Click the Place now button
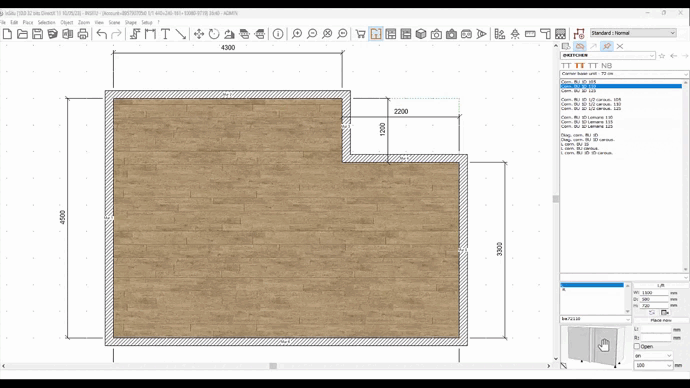Screen dimensions: 690x388 [x=661, y=320]
